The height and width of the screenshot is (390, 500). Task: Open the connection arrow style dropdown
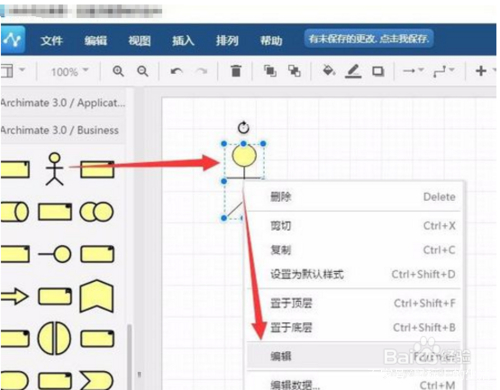413,70
